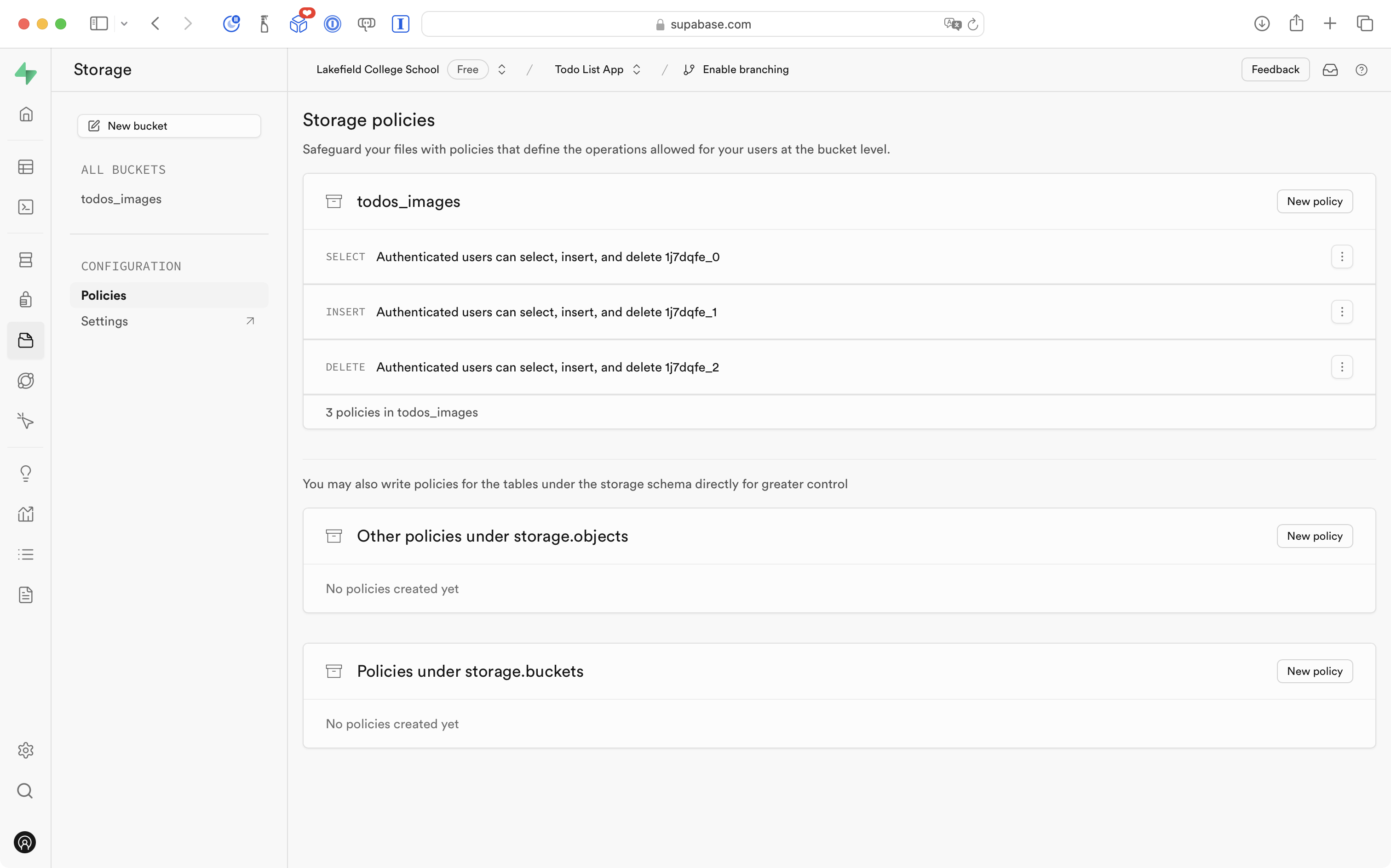Open the Logs list icon
The width and height of the screenshot is (1391, 868).
coord(26,554)
